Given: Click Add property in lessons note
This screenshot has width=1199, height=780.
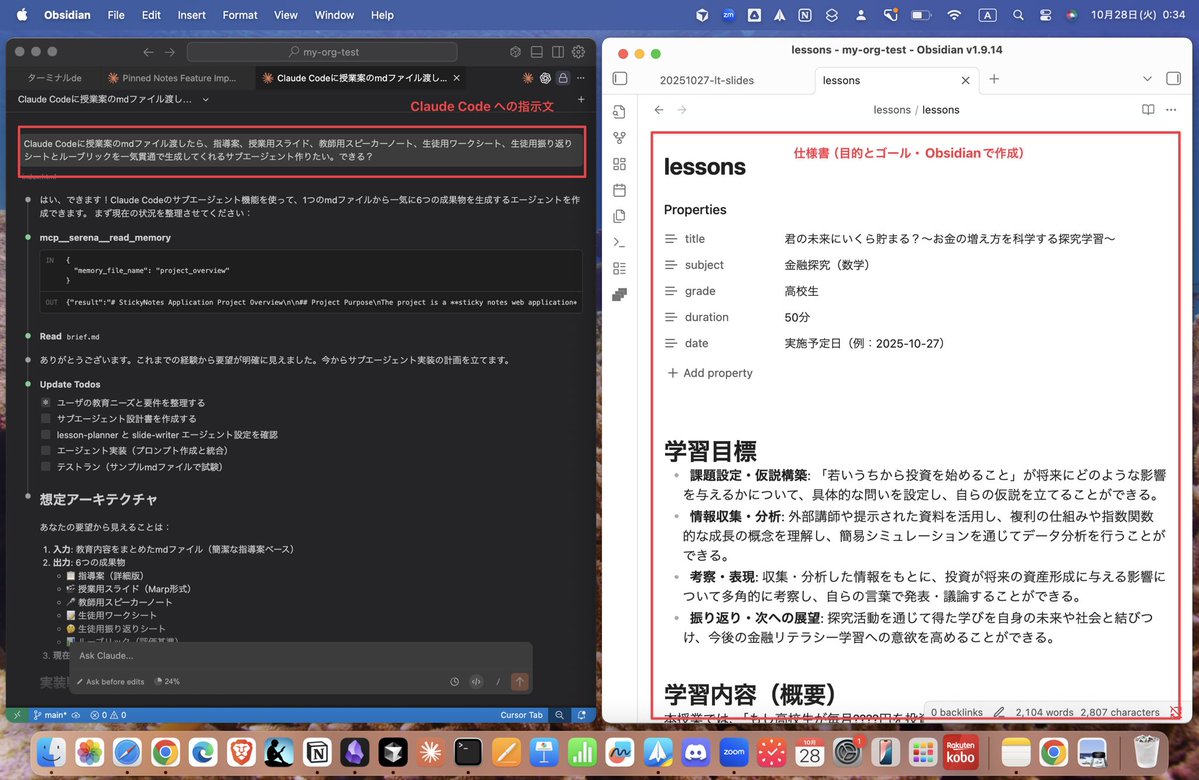Looking at the screenshot, I should coord(710,372).
